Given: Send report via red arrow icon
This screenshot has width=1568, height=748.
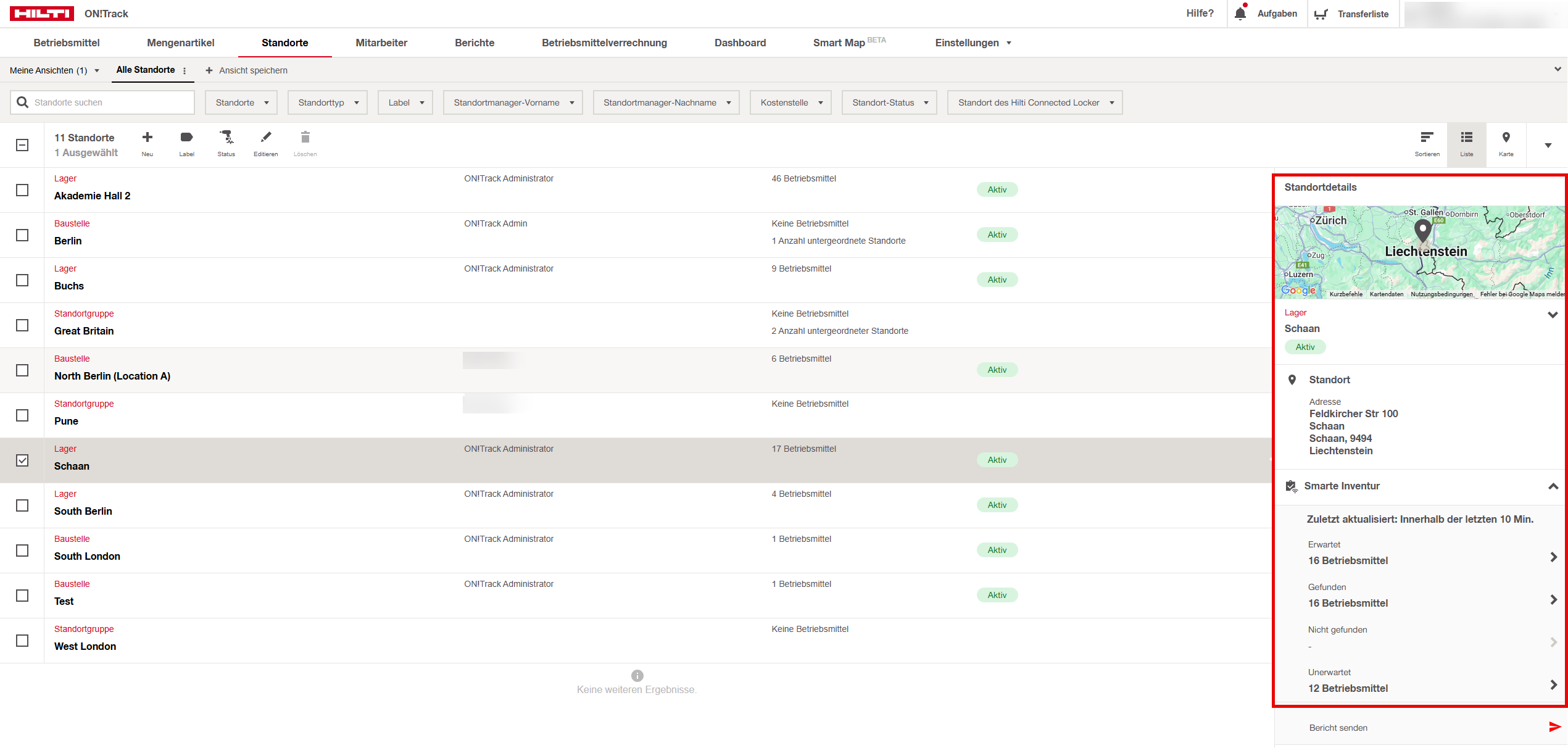Looking at the screenshot, I should click(x=1554, y=727).
